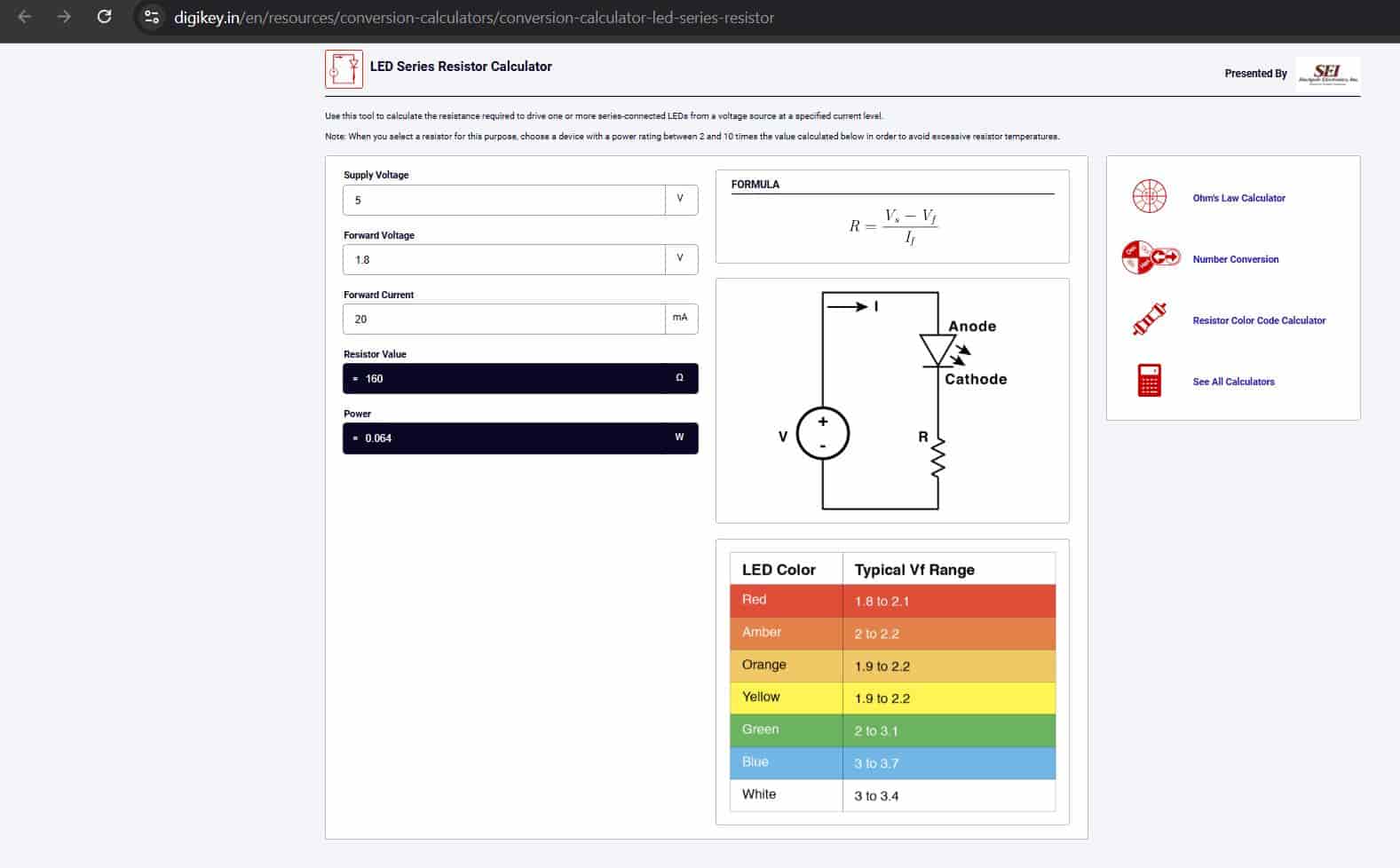The height and width of the screenshot is (868, 1400).
Task: Open the Forward Voltage unit selector V
Action: (681, 259)
